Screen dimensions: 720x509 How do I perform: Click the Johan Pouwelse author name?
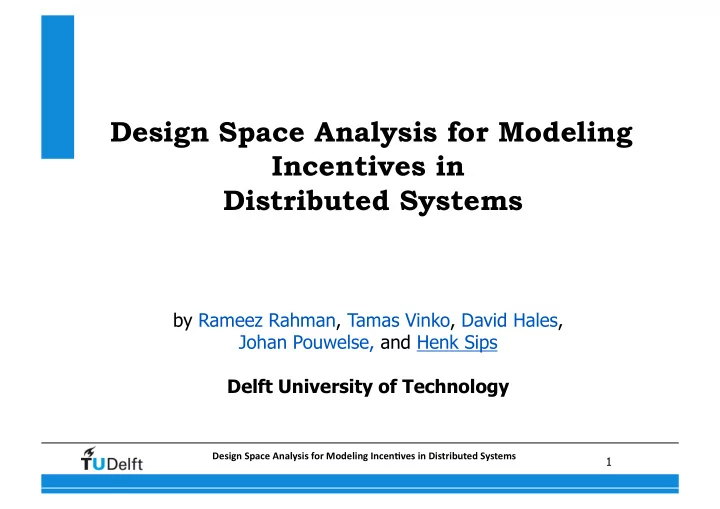pos(304,342)
